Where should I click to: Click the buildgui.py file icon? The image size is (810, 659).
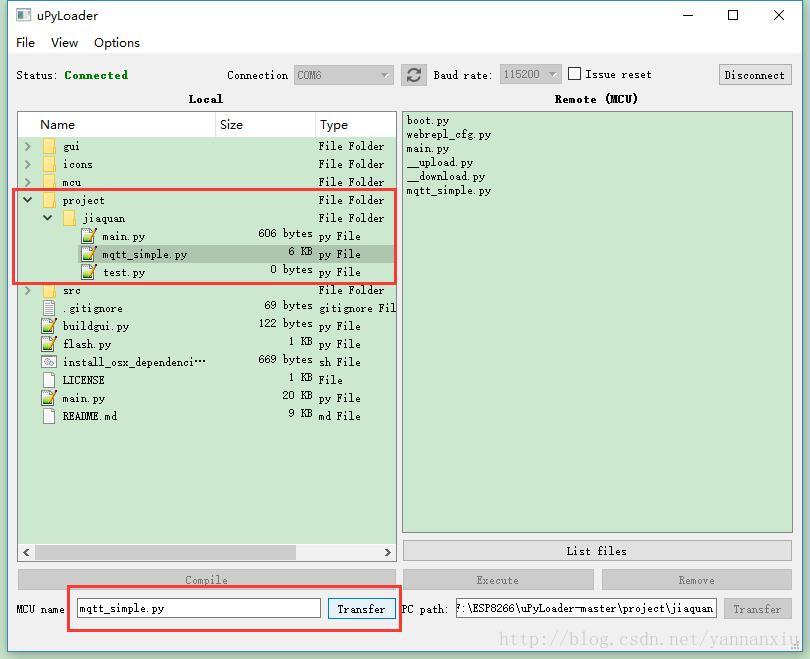tap(49, 326)
